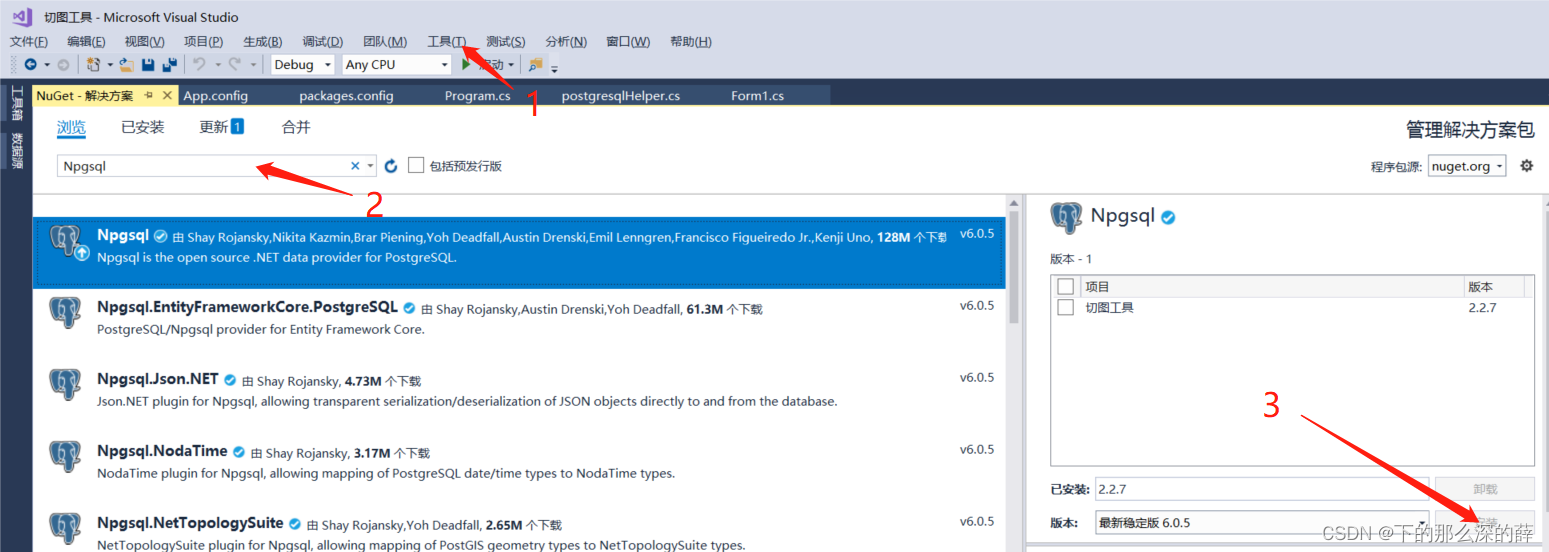1549x552 pixels.
Task: Click the pin icon on NuGet tab
Action: tap(148, 96)
